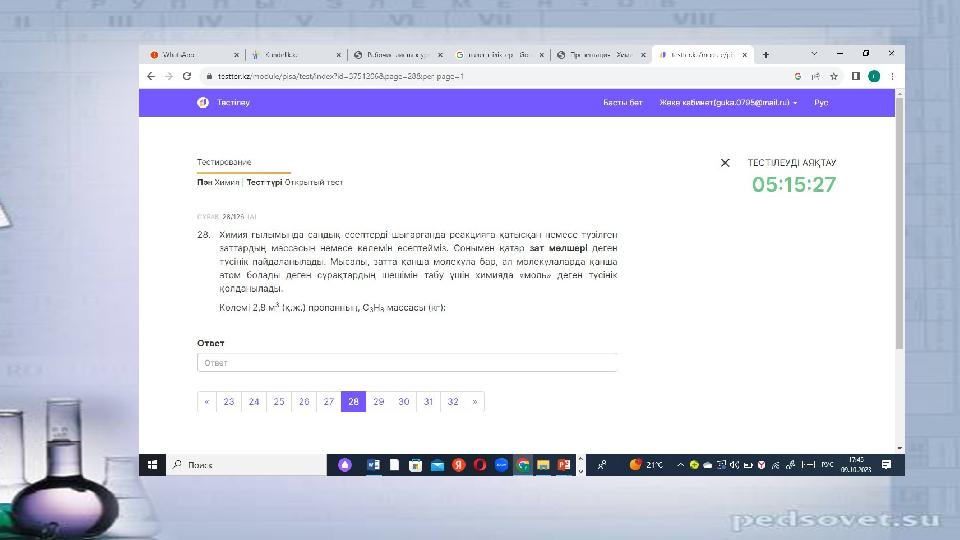
Task: Switch language with the Рус link
Action: pos(821,103)
